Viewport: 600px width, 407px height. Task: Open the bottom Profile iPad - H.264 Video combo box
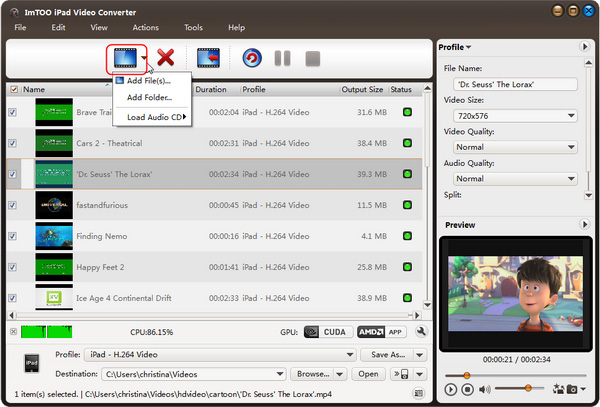[220, 355]
